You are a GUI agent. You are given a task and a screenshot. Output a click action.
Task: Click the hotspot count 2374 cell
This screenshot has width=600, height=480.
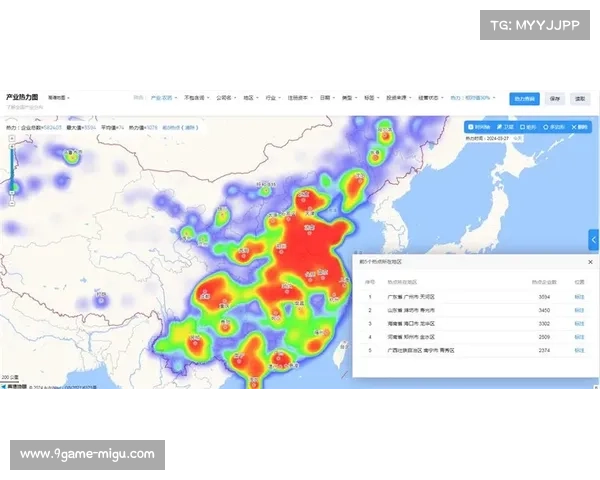pyautogui.click(x=544, y=351)
